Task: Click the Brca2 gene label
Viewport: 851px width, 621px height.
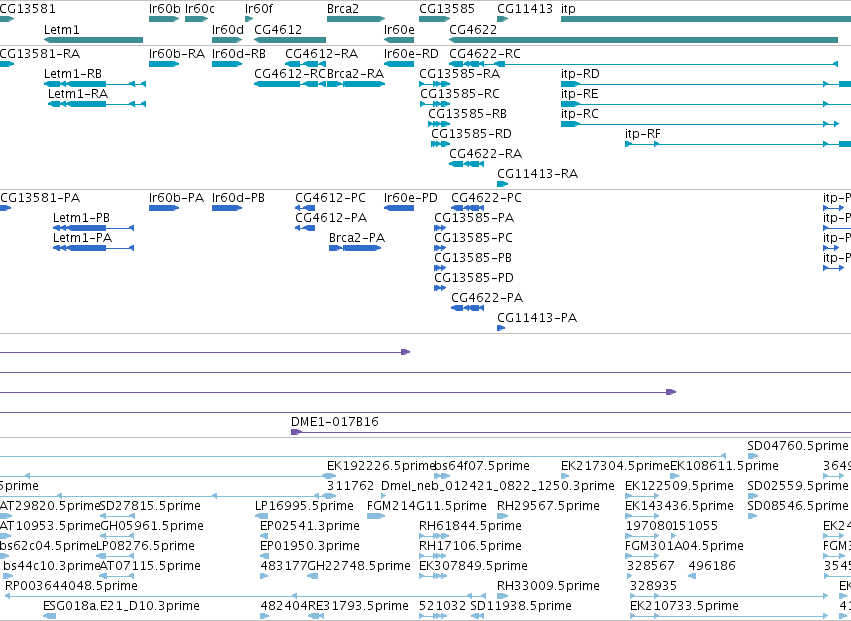Action: (342, 9)
